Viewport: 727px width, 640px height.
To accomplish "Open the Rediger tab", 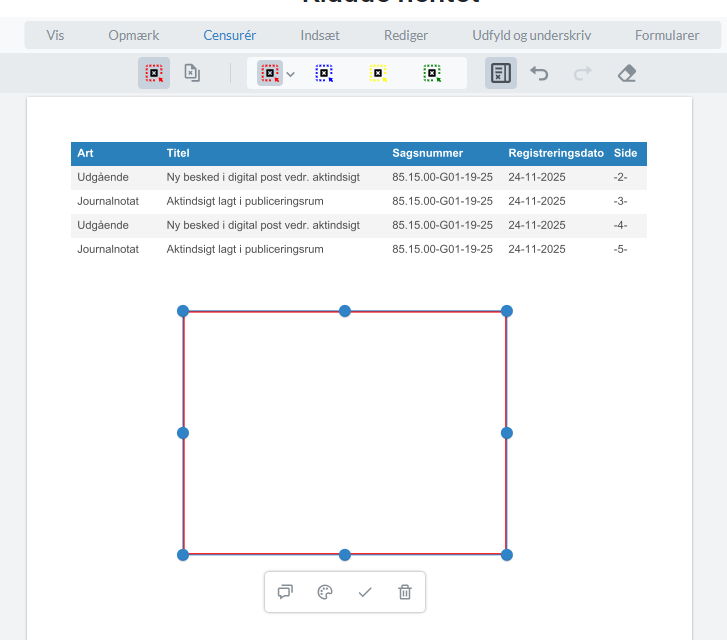I will (x=406, y=35).
